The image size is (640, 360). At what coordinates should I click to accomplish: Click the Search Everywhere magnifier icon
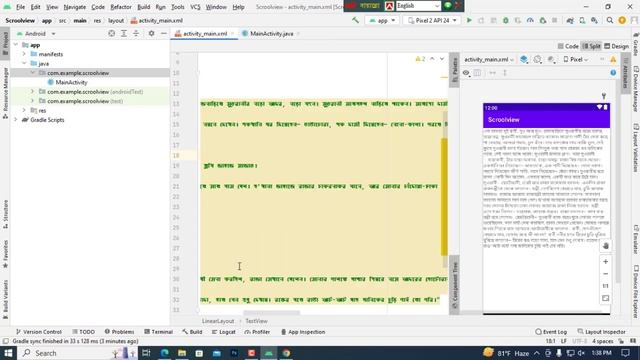coord(610,20)
